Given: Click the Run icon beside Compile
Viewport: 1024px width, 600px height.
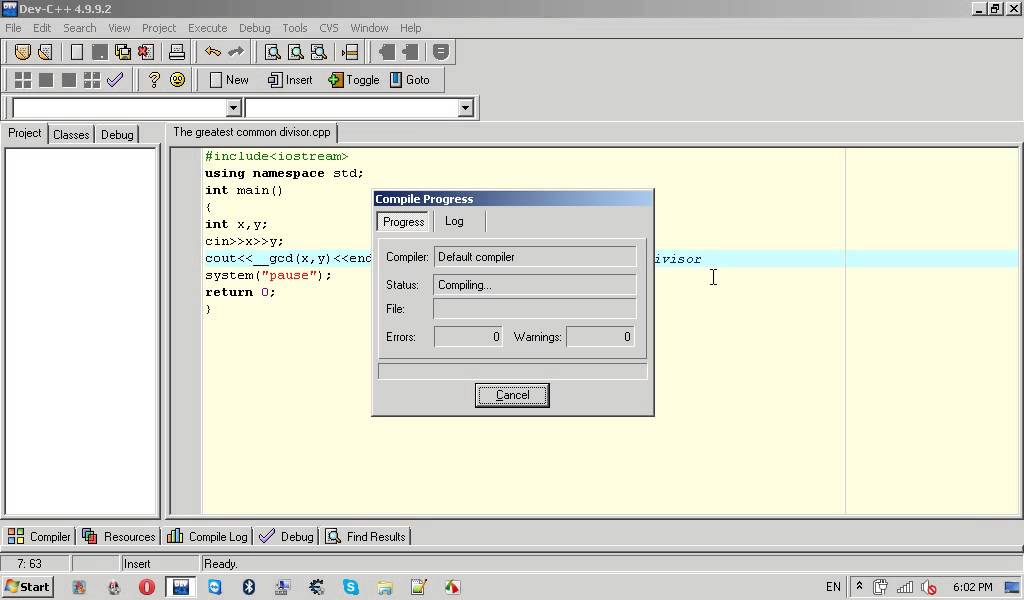Looking at the screenshot, I should point(46,80).
